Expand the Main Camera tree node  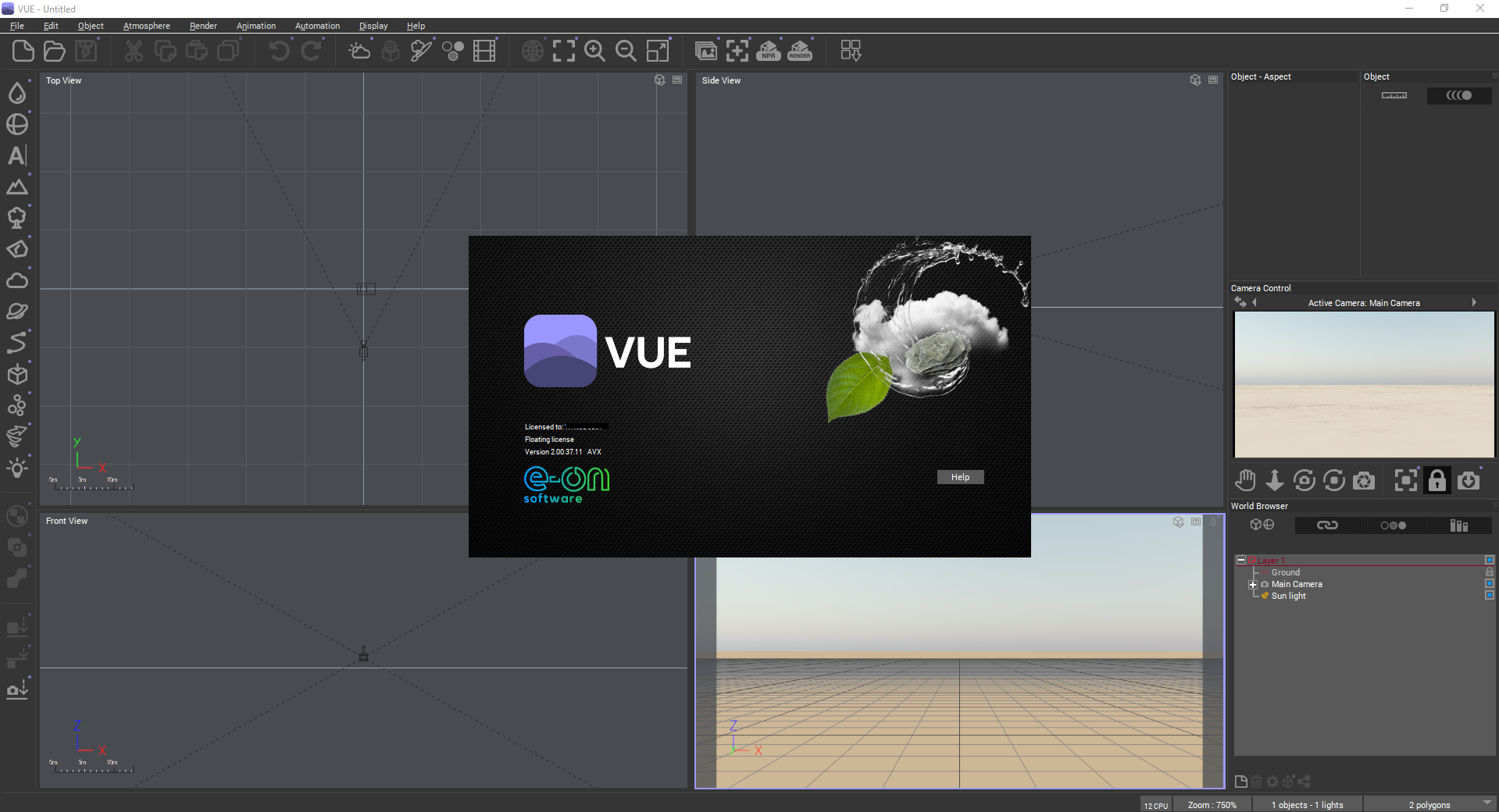[x=1253, y=584]
